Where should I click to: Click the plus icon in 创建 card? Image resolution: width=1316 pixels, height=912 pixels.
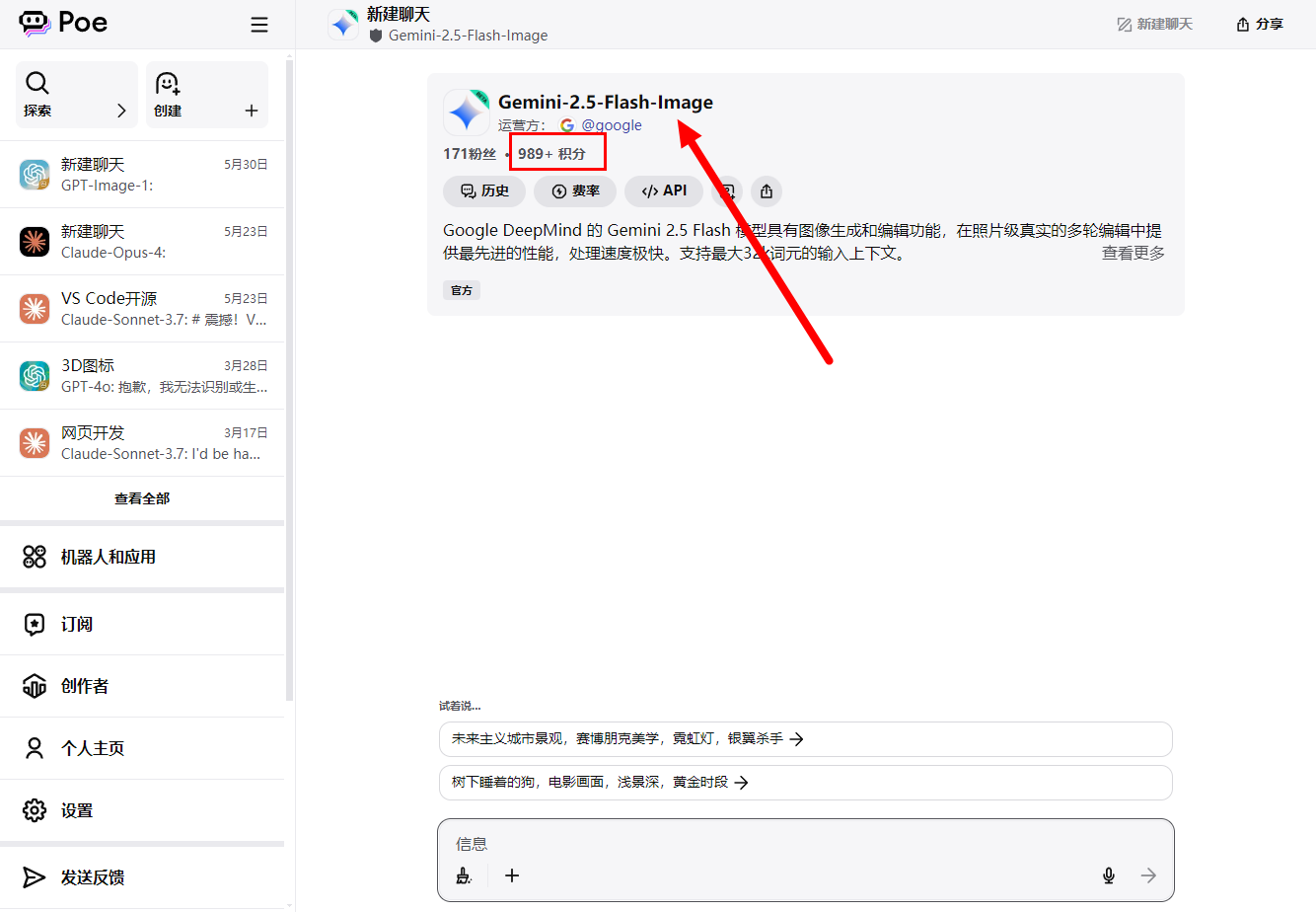click(252, 111)
